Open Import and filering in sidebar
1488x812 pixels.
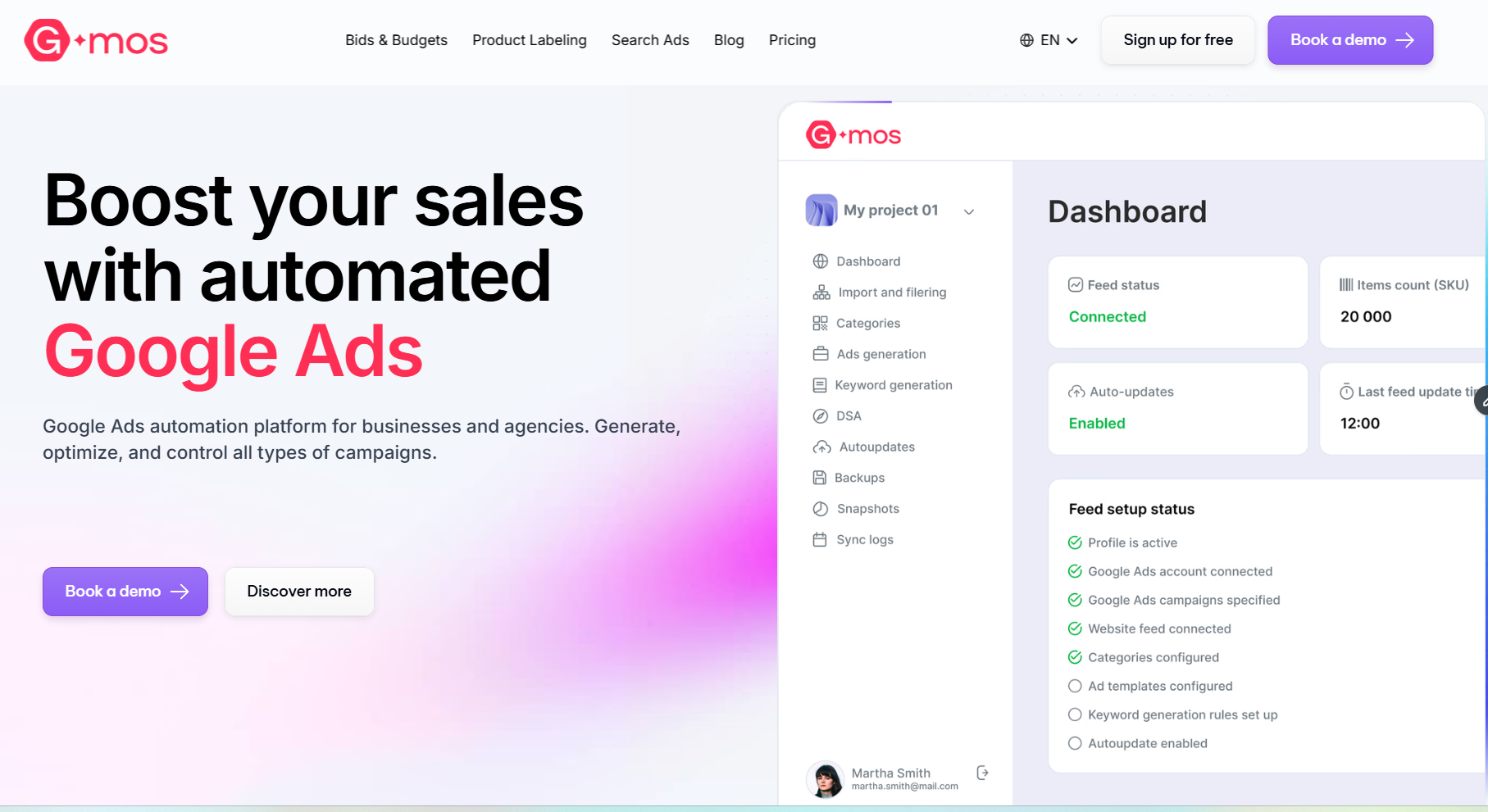(x=892, y=293)
